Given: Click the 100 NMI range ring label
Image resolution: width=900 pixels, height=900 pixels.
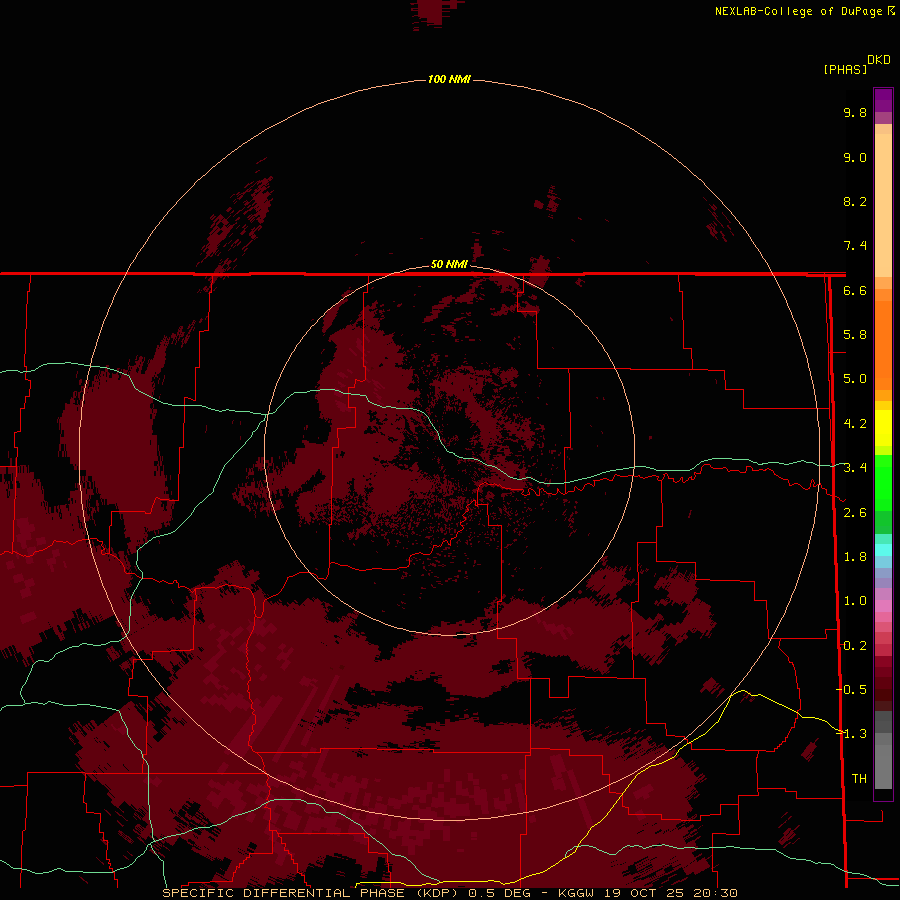Looking at the screenshot, I should tap(449, 79).
